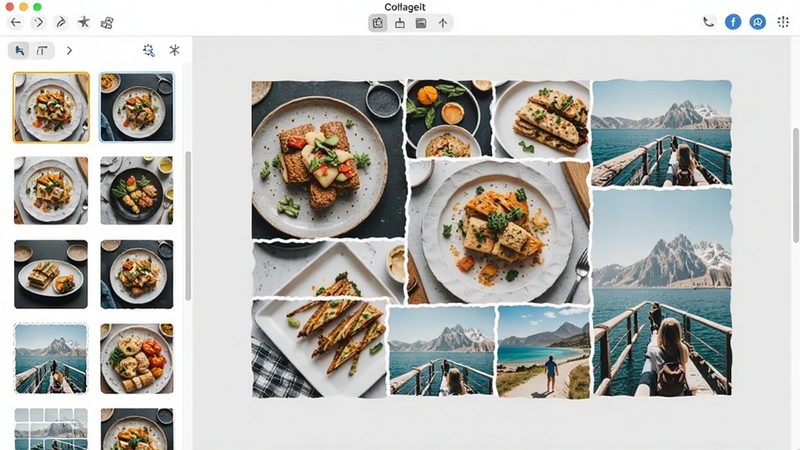This screenshot has width=800, height=450.
Task: Select the beach path walking man photo
Action: coord(544,352)
